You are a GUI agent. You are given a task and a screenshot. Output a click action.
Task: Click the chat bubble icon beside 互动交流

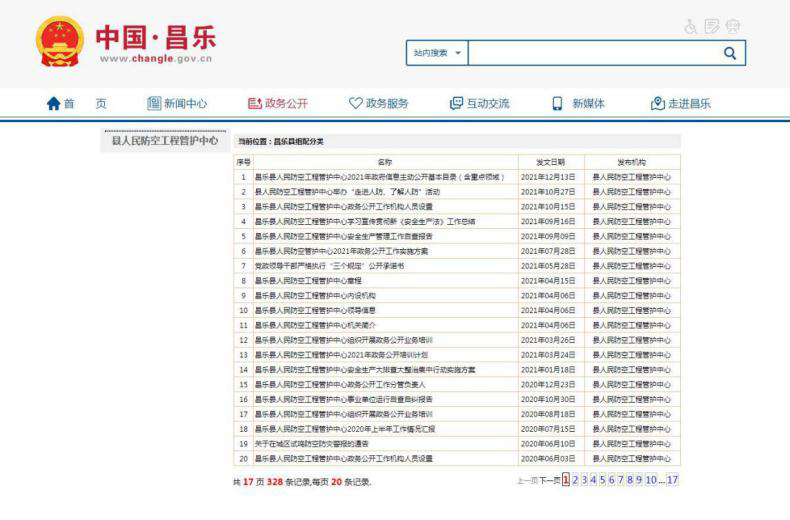(456, 104)
